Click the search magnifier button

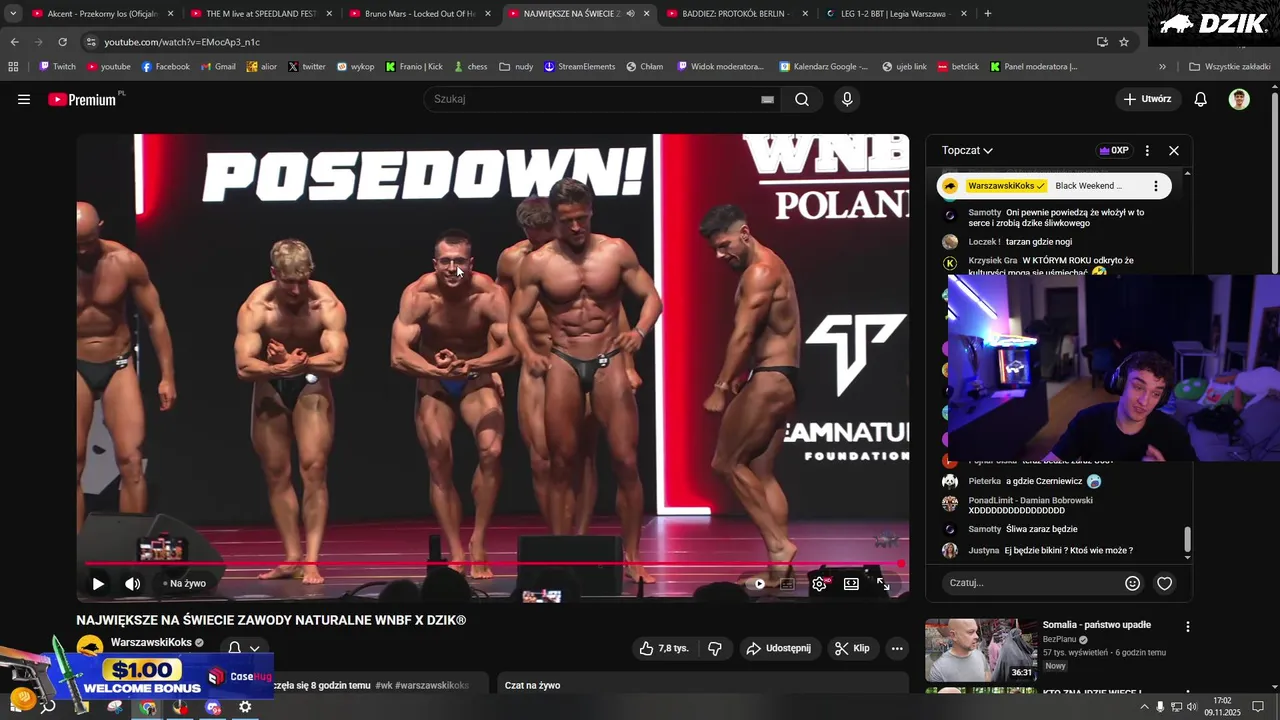click(802, 99)
